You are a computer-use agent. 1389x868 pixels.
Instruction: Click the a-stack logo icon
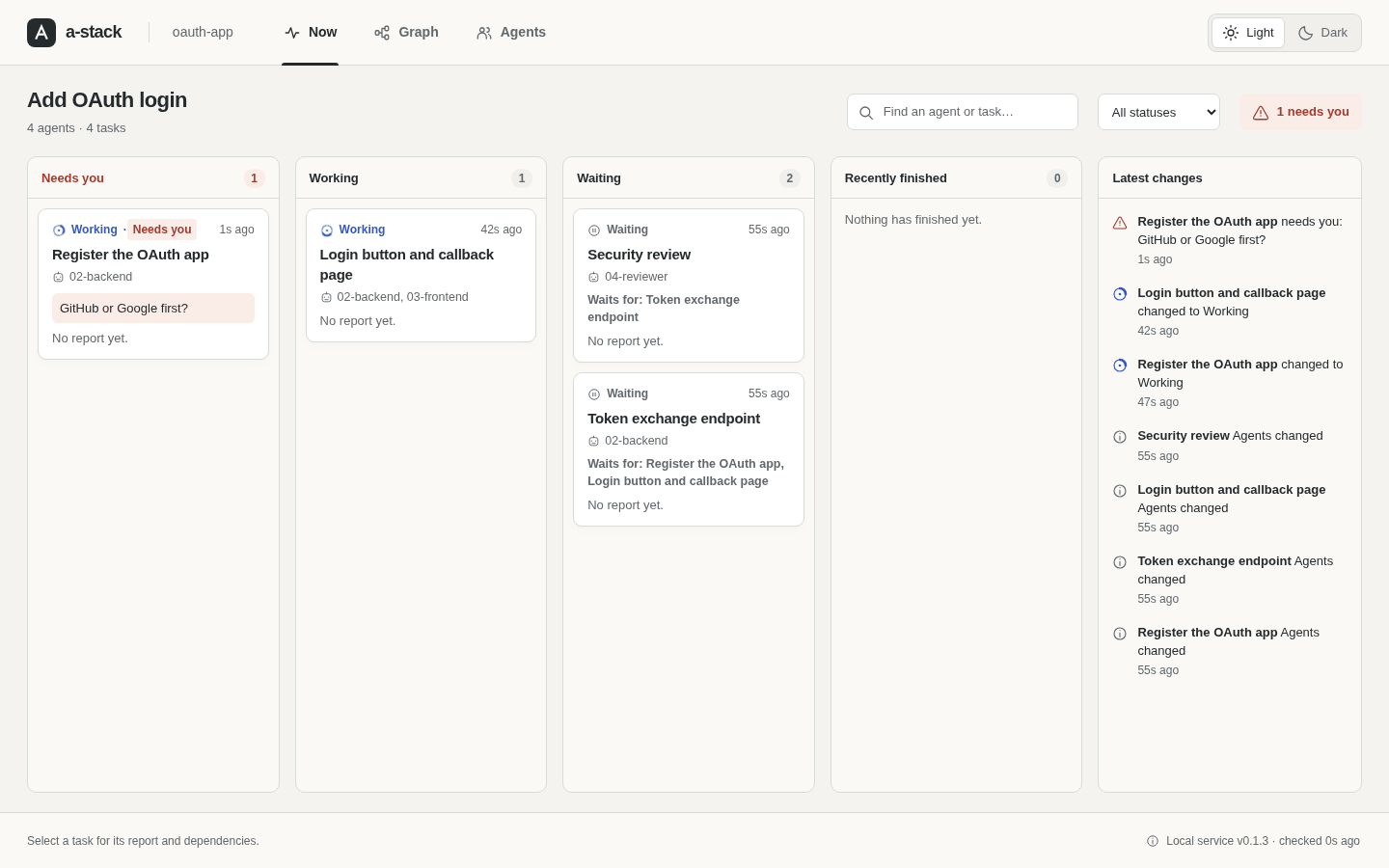pyautogui.click(x=41, y=33)
